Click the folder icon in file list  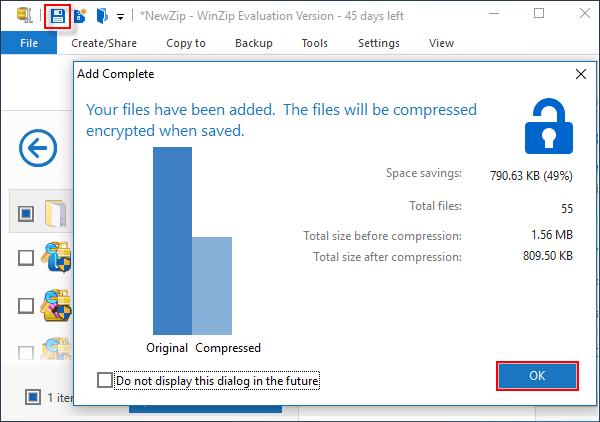56,213
